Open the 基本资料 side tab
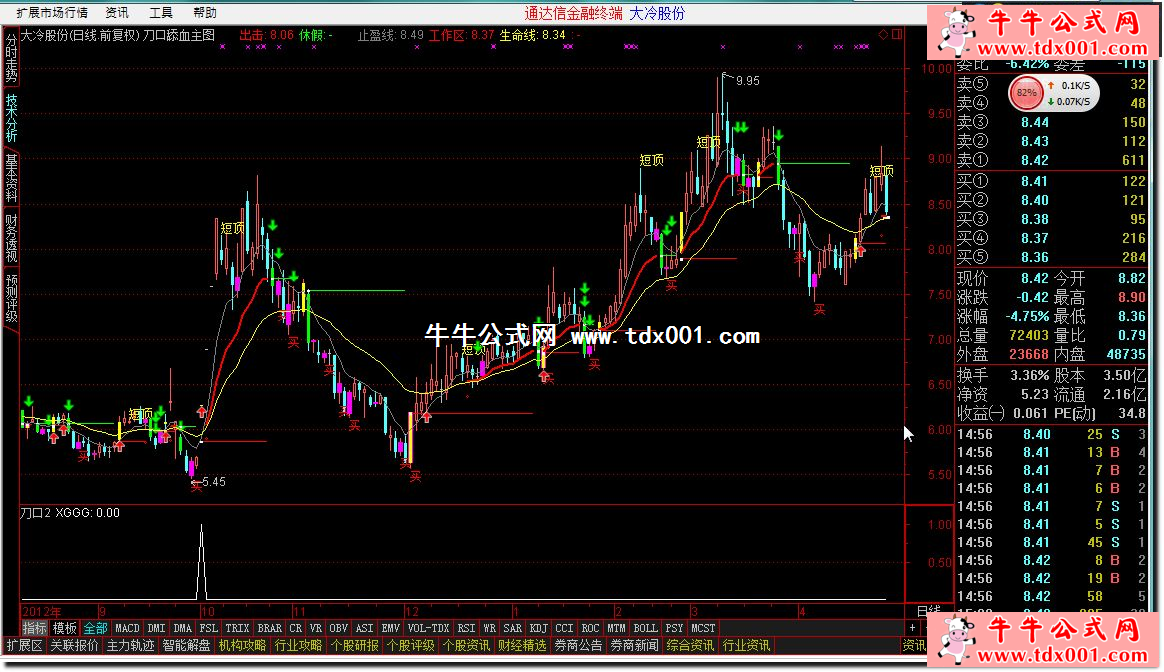1164x672 pixels. click(11, 177)
